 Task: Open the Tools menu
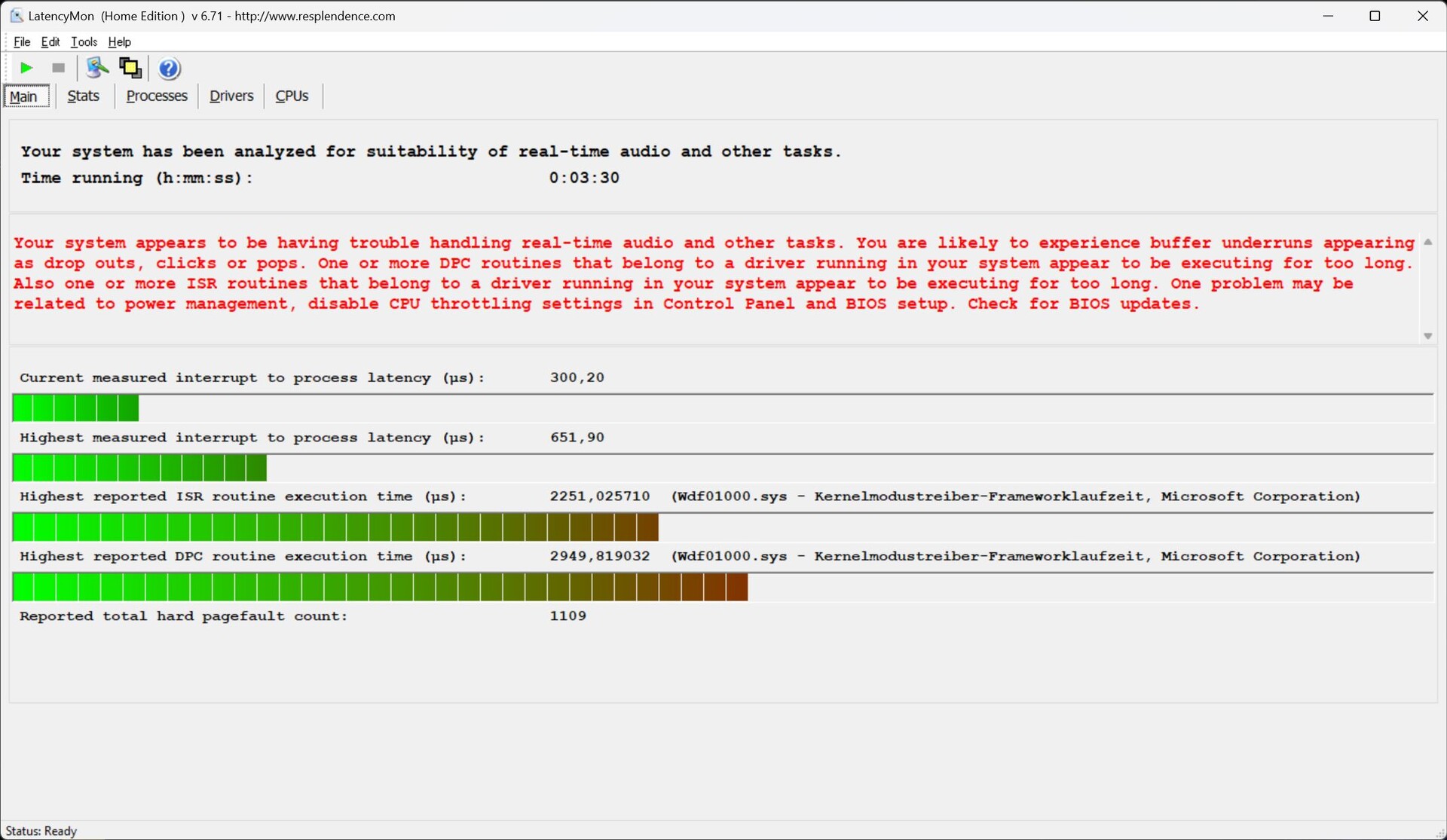tap(84, 42)
